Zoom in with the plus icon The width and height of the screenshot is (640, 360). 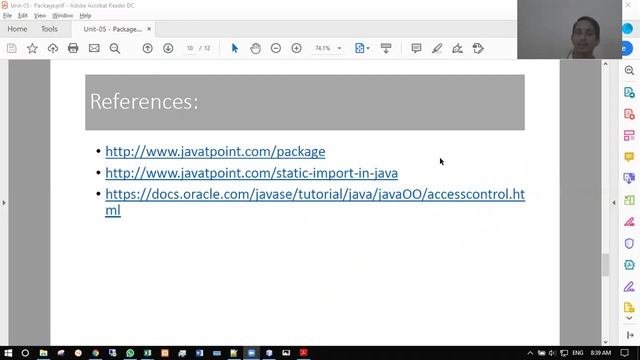tap(296, 48)
